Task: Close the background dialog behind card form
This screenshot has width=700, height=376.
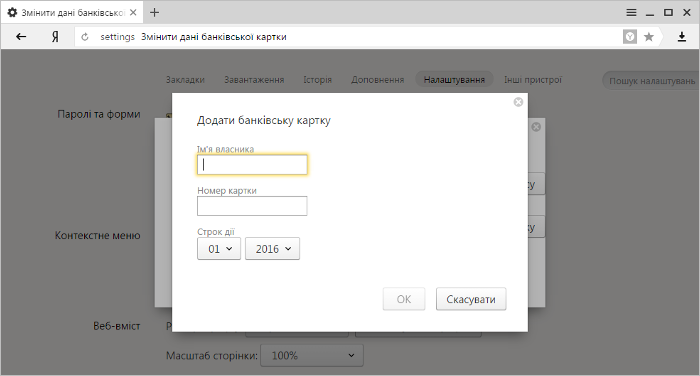Action: pos(536,127)
